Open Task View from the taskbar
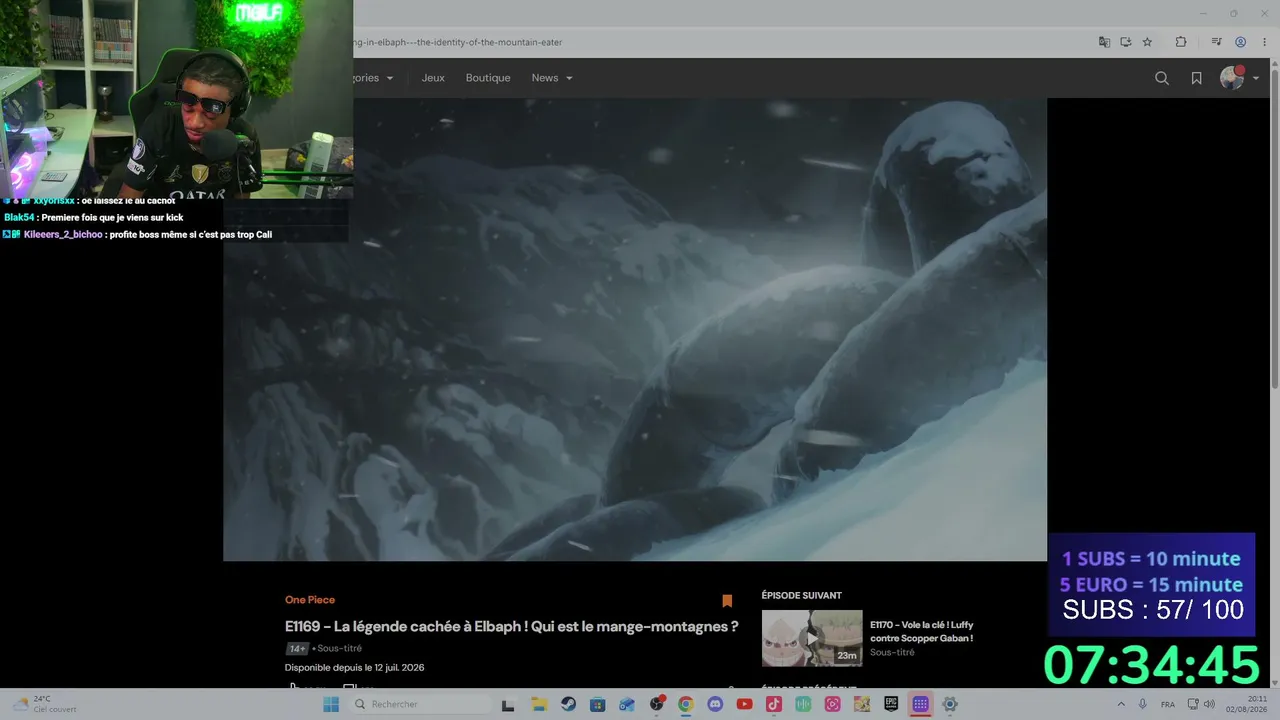1280x720 pixels. [508, 704]
